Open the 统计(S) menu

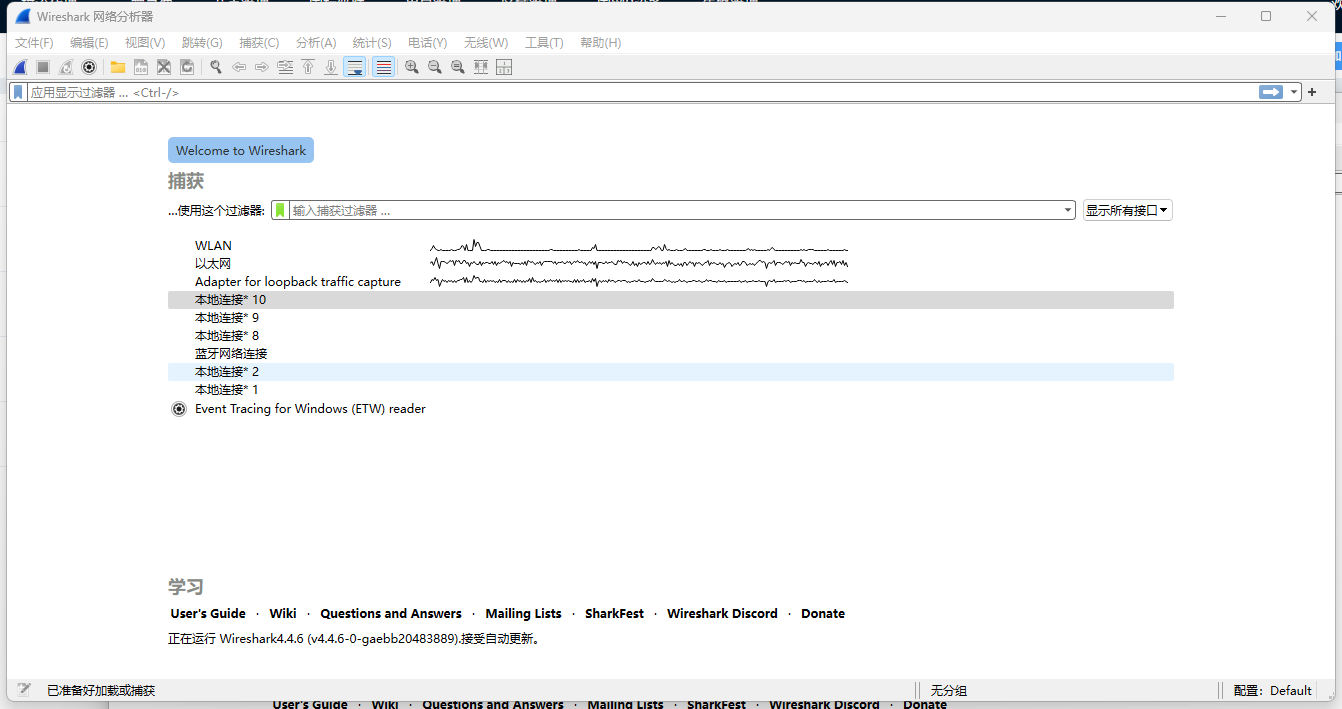tap(372, 43)
